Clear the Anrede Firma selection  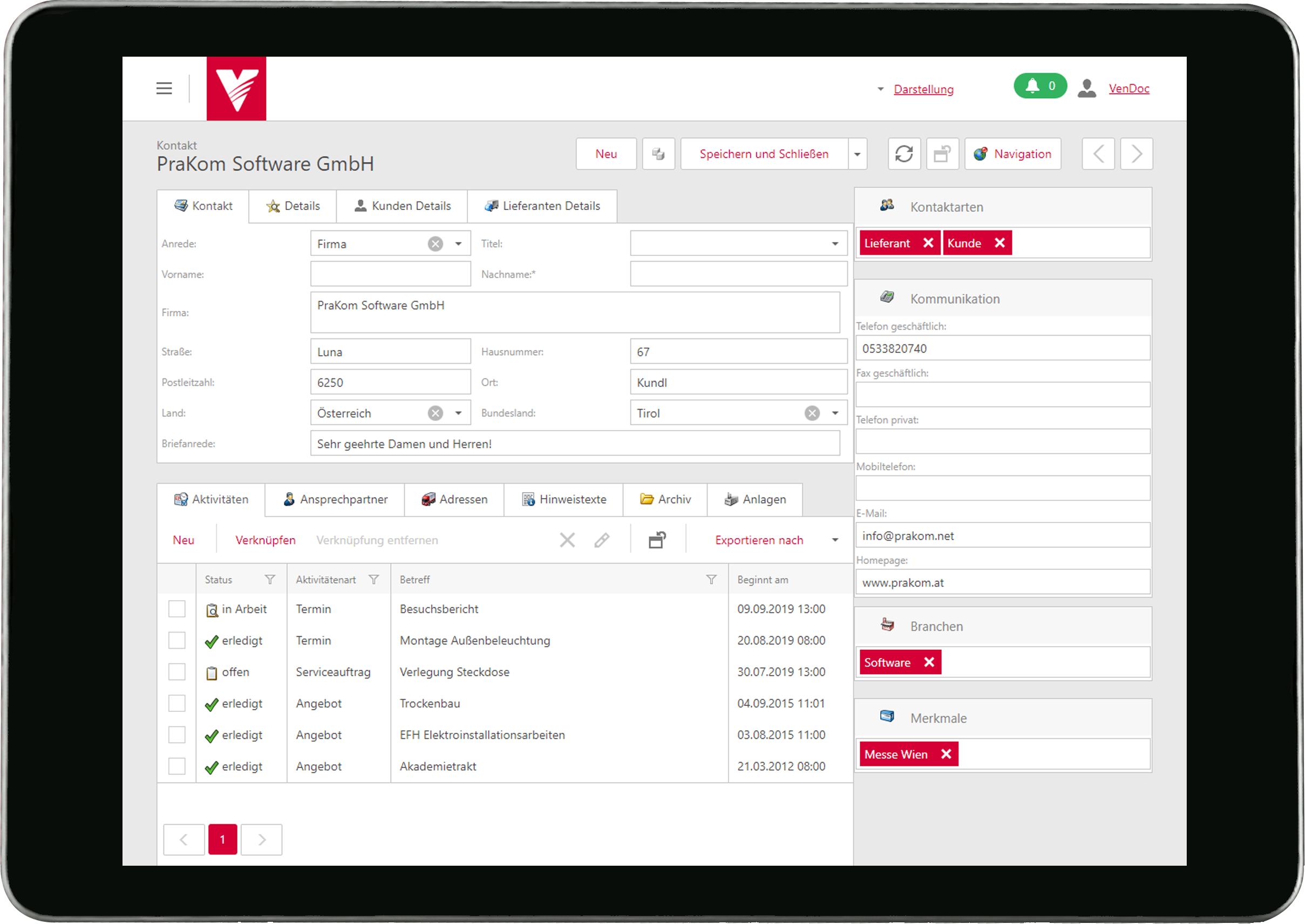click(x=435, y=244)
